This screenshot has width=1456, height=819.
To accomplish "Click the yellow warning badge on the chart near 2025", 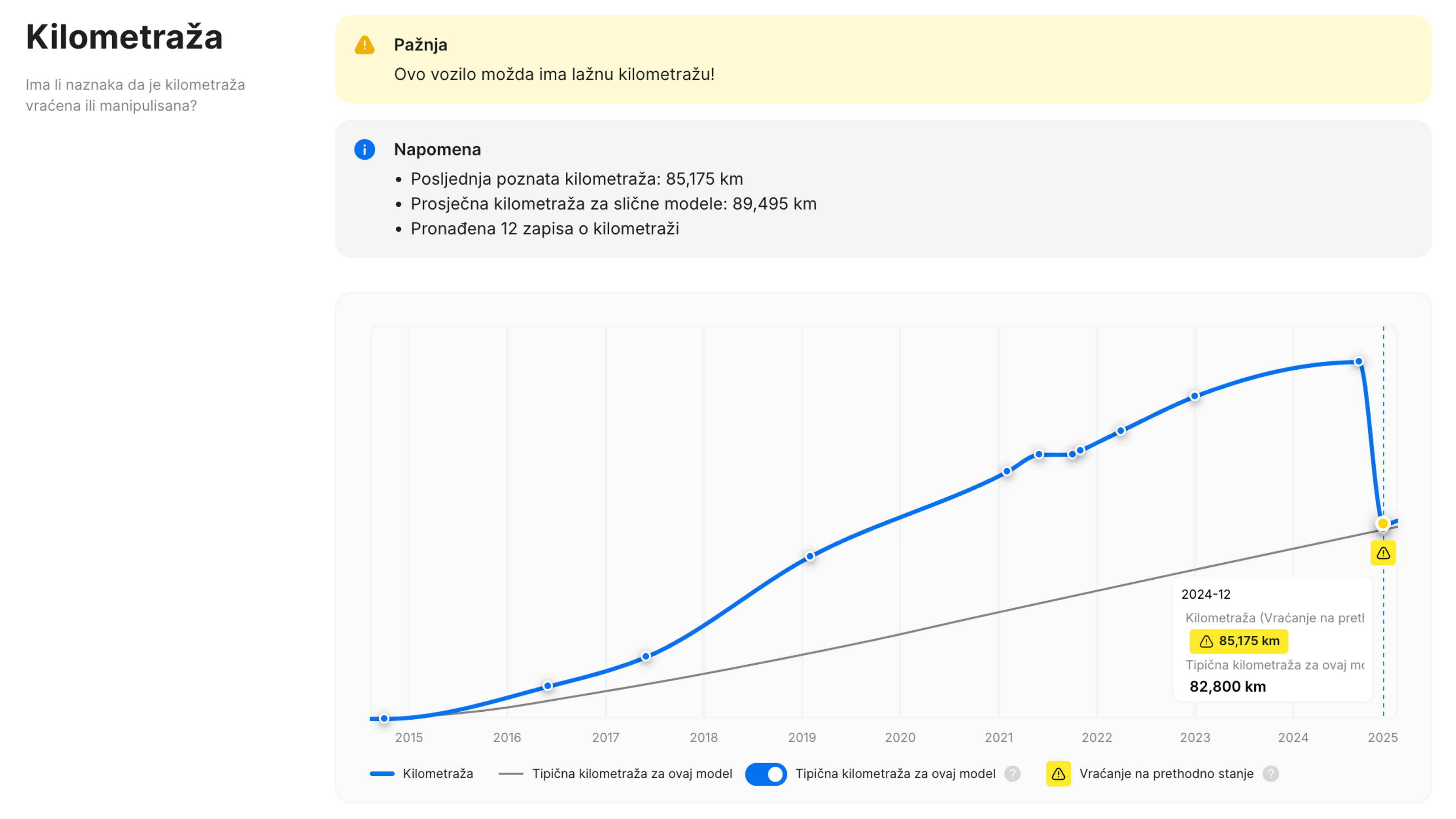I will click(1383, 553).
